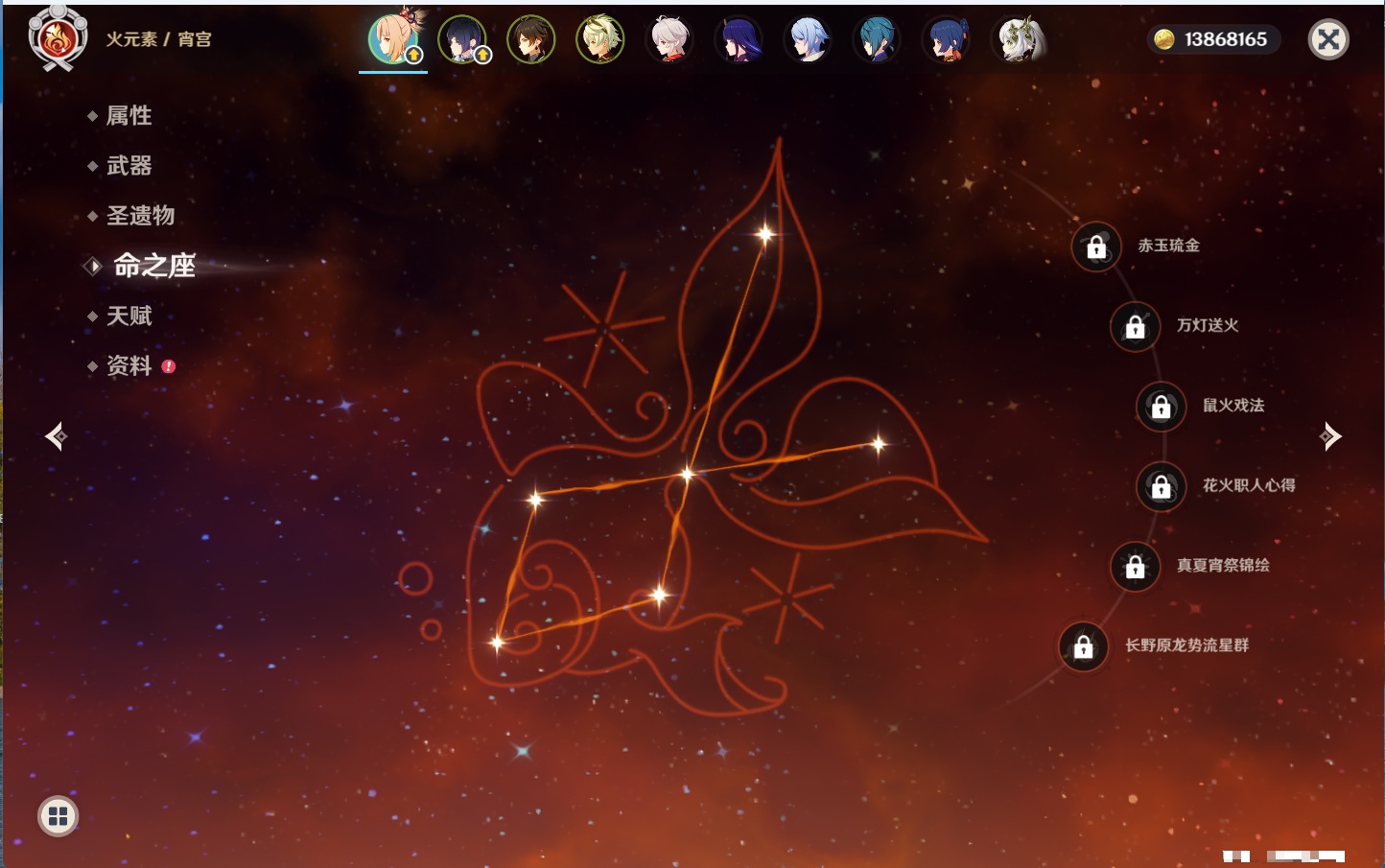Select Kazuha's white-haired avatar
This screenshot has height=868, width=1385.
[669, 39]
